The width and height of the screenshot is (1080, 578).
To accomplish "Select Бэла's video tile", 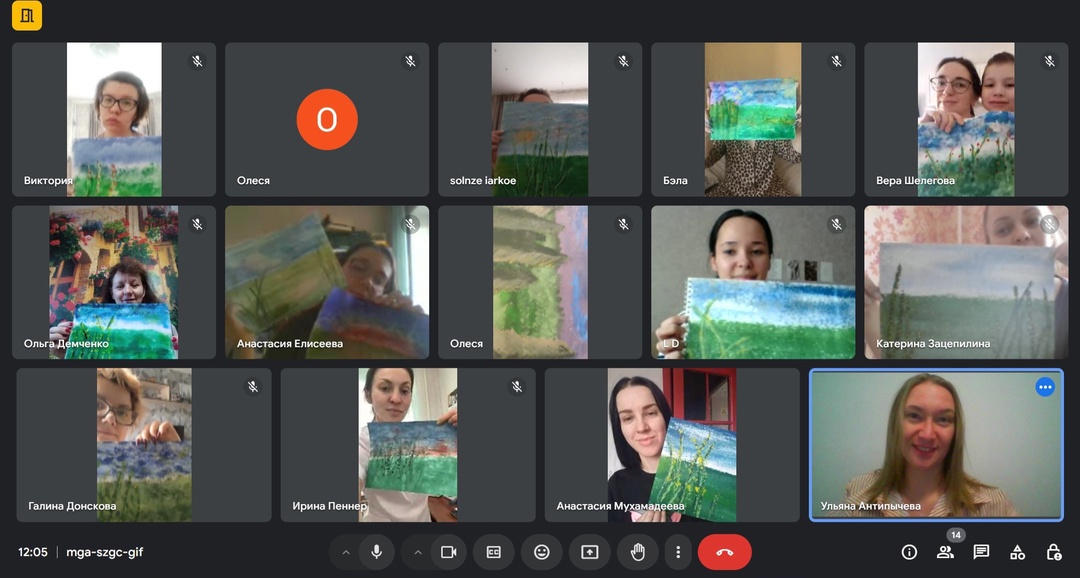I will pyautogui.click(x=753, y=119).
